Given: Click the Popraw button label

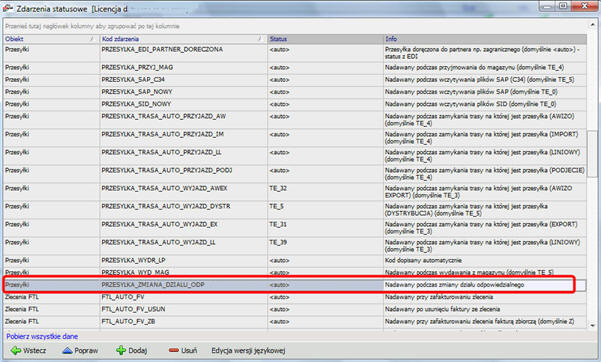Looking at the screenshot, I should pos(86,350).
